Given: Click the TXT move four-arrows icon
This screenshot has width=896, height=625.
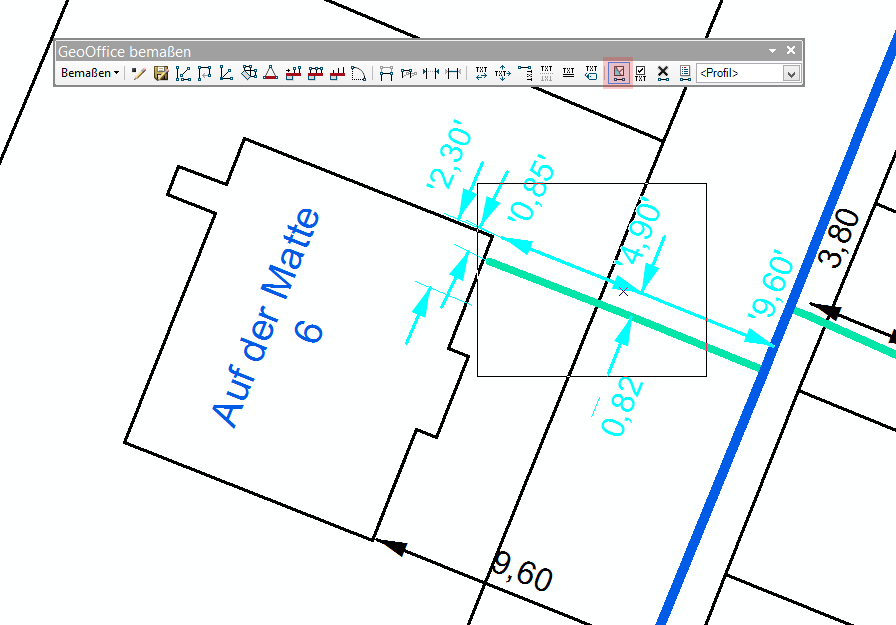Looking at the screenshot, I should click(x=503, y=73).
